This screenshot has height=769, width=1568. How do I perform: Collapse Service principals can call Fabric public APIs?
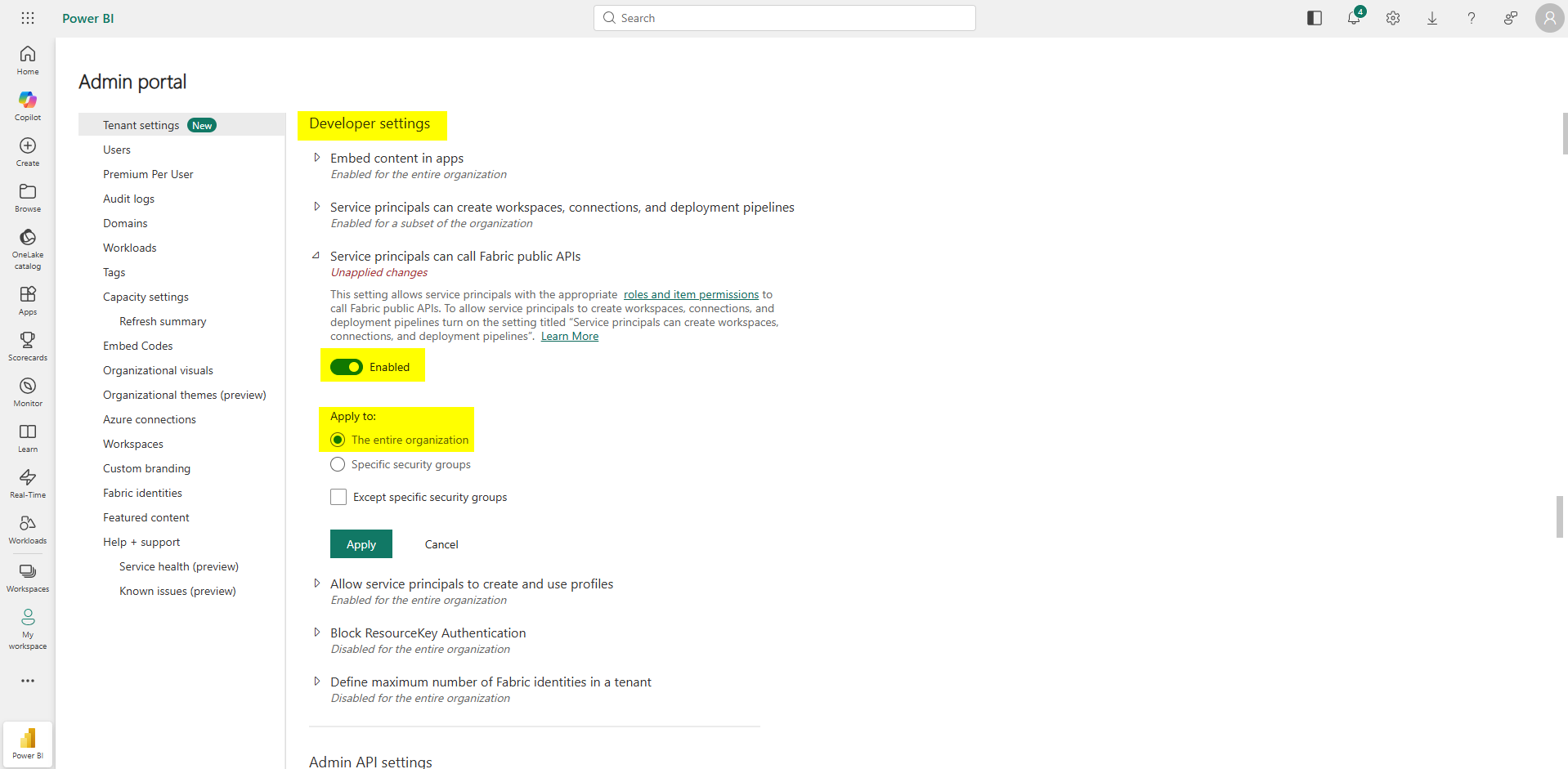click(x=316, y=256)
